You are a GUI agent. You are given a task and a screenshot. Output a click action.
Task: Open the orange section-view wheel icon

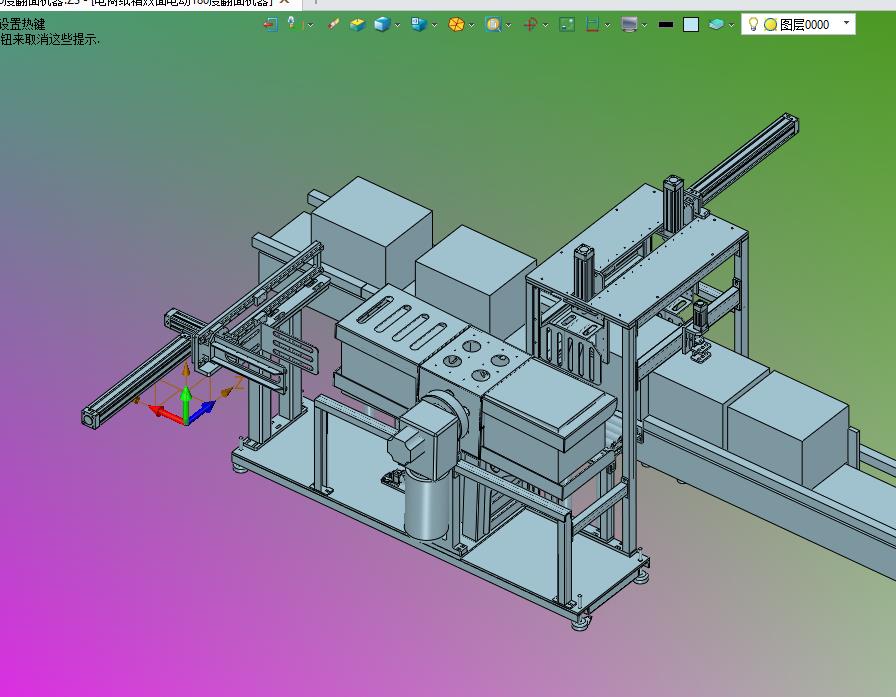pos(456,24)
